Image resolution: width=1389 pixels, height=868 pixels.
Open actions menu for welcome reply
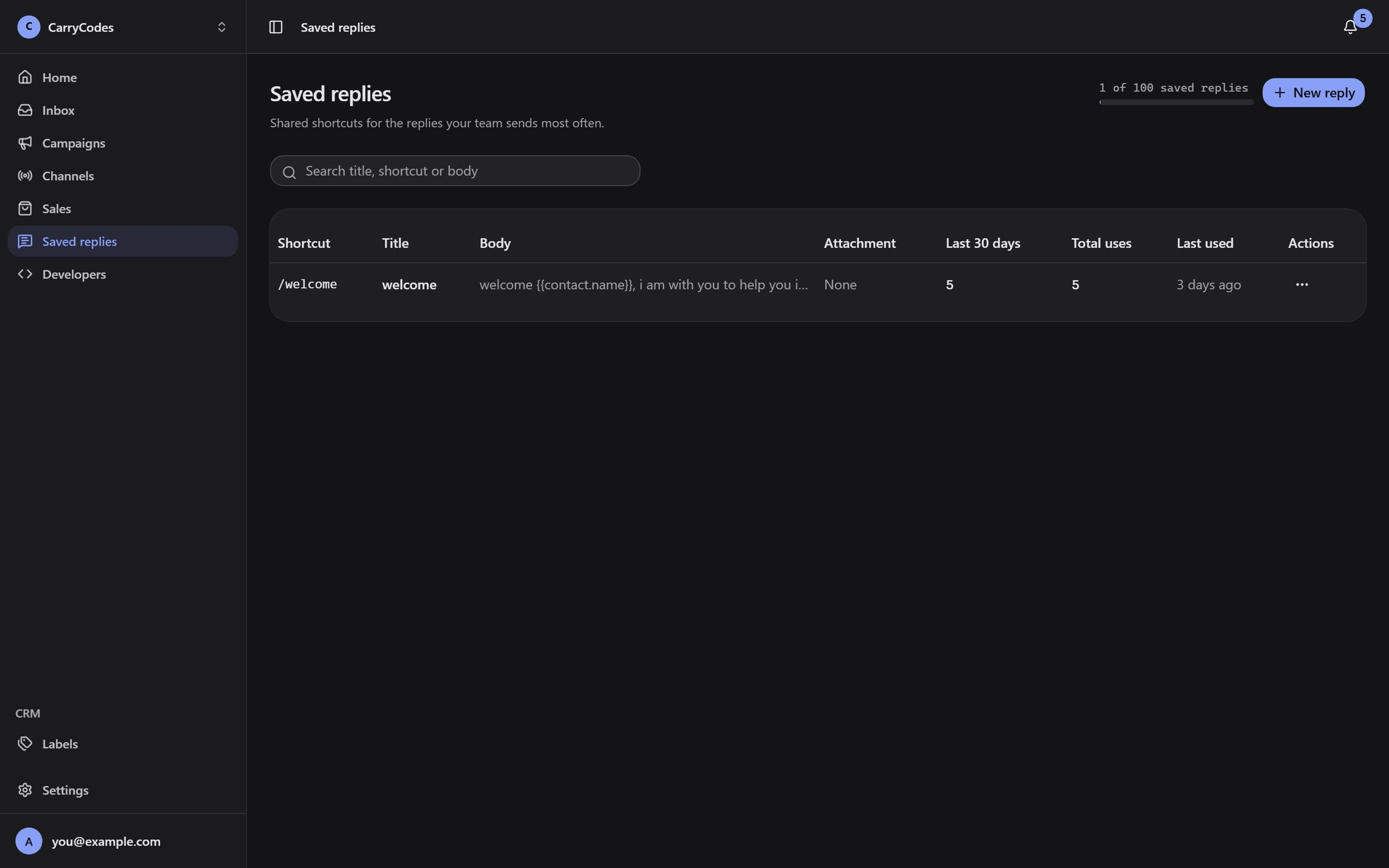pyautogui.click(x=1302, y=284)
